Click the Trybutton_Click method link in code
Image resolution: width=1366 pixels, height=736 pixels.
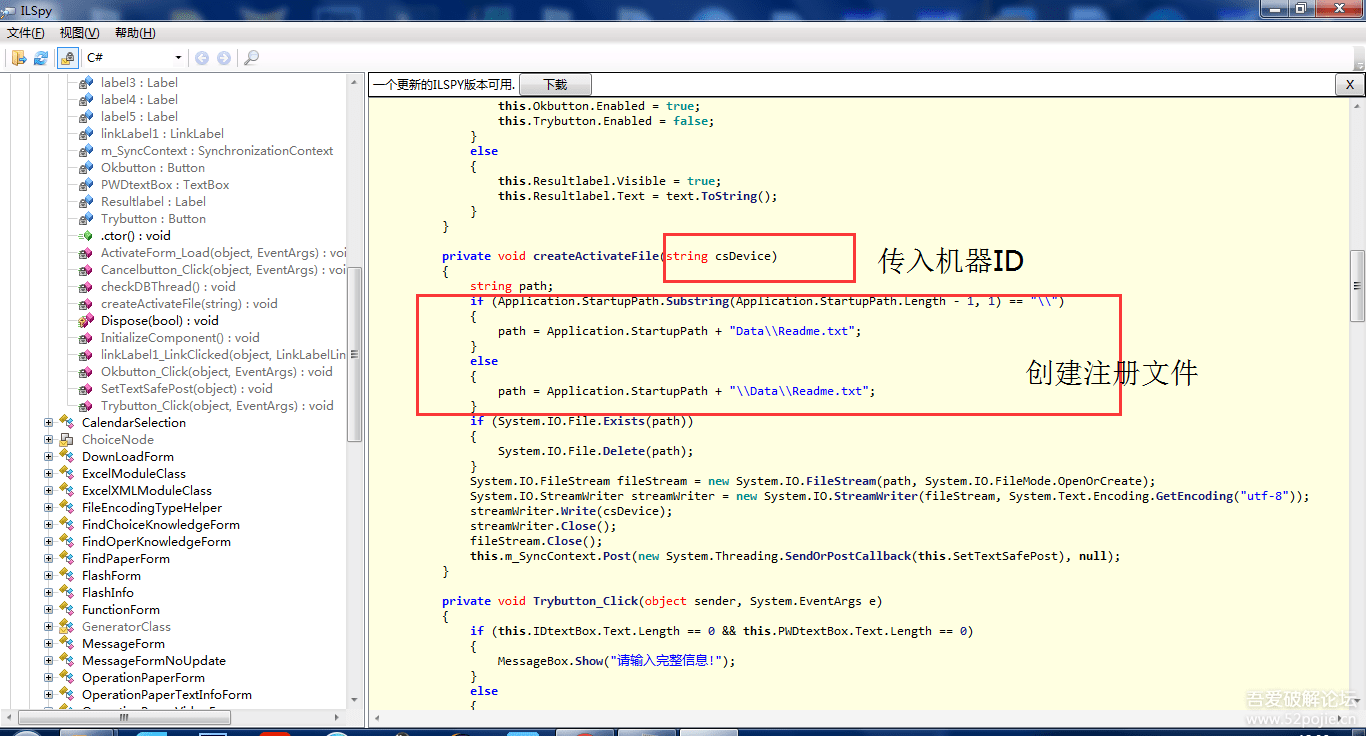point(585,601)
